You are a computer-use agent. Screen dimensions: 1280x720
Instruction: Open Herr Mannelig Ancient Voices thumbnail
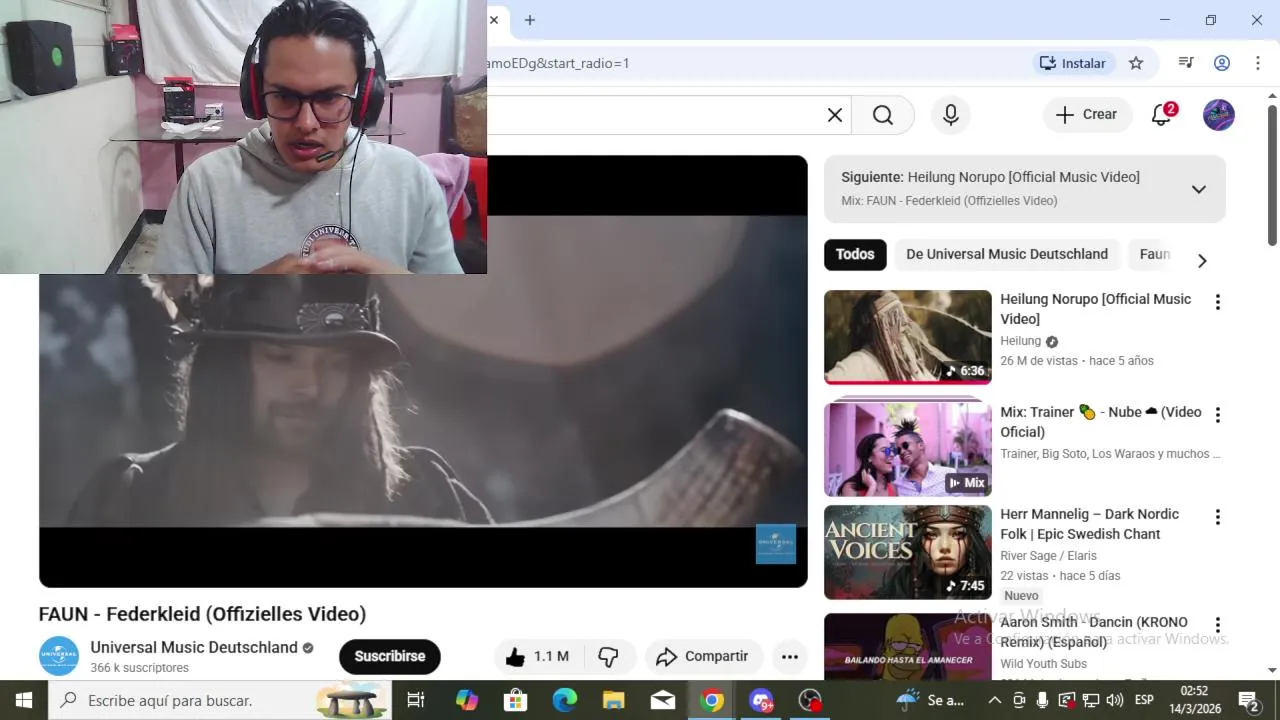click(x=908, y=552)
